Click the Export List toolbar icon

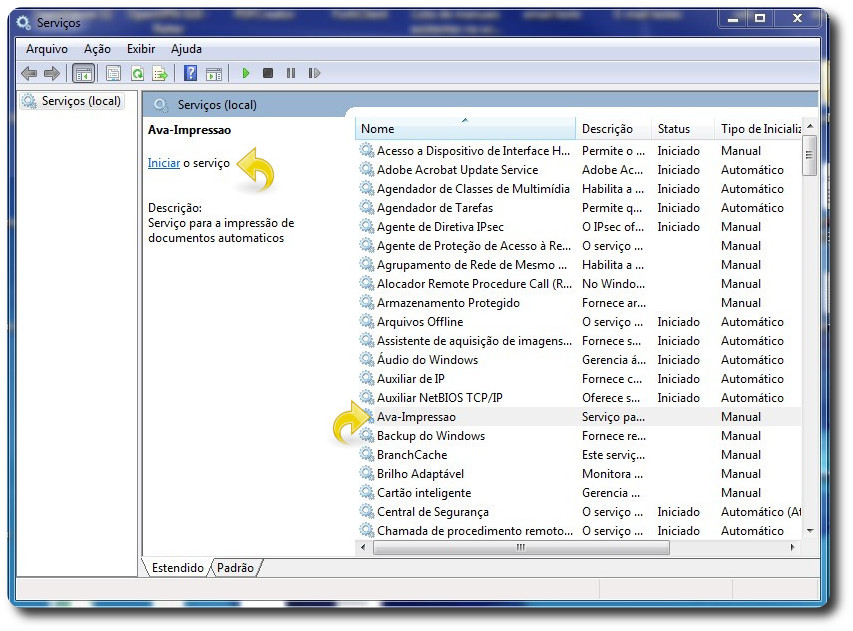[160, 73]
